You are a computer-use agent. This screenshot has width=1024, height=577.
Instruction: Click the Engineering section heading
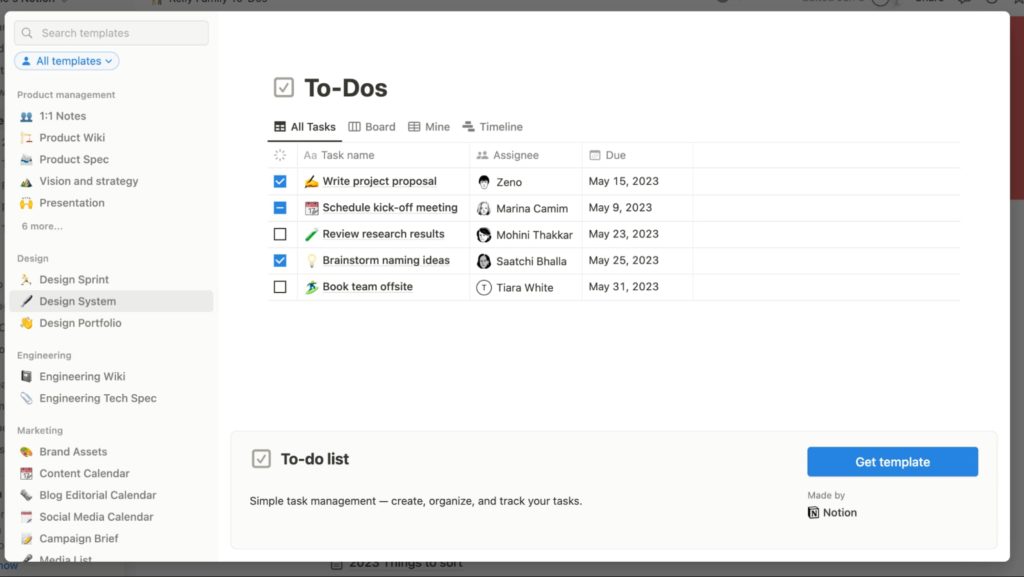click(x=44, y=356)
